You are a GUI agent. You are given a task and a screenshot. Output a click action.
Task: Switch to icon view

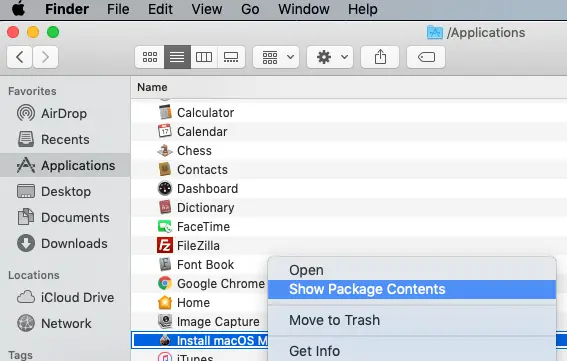pos(150,57)
